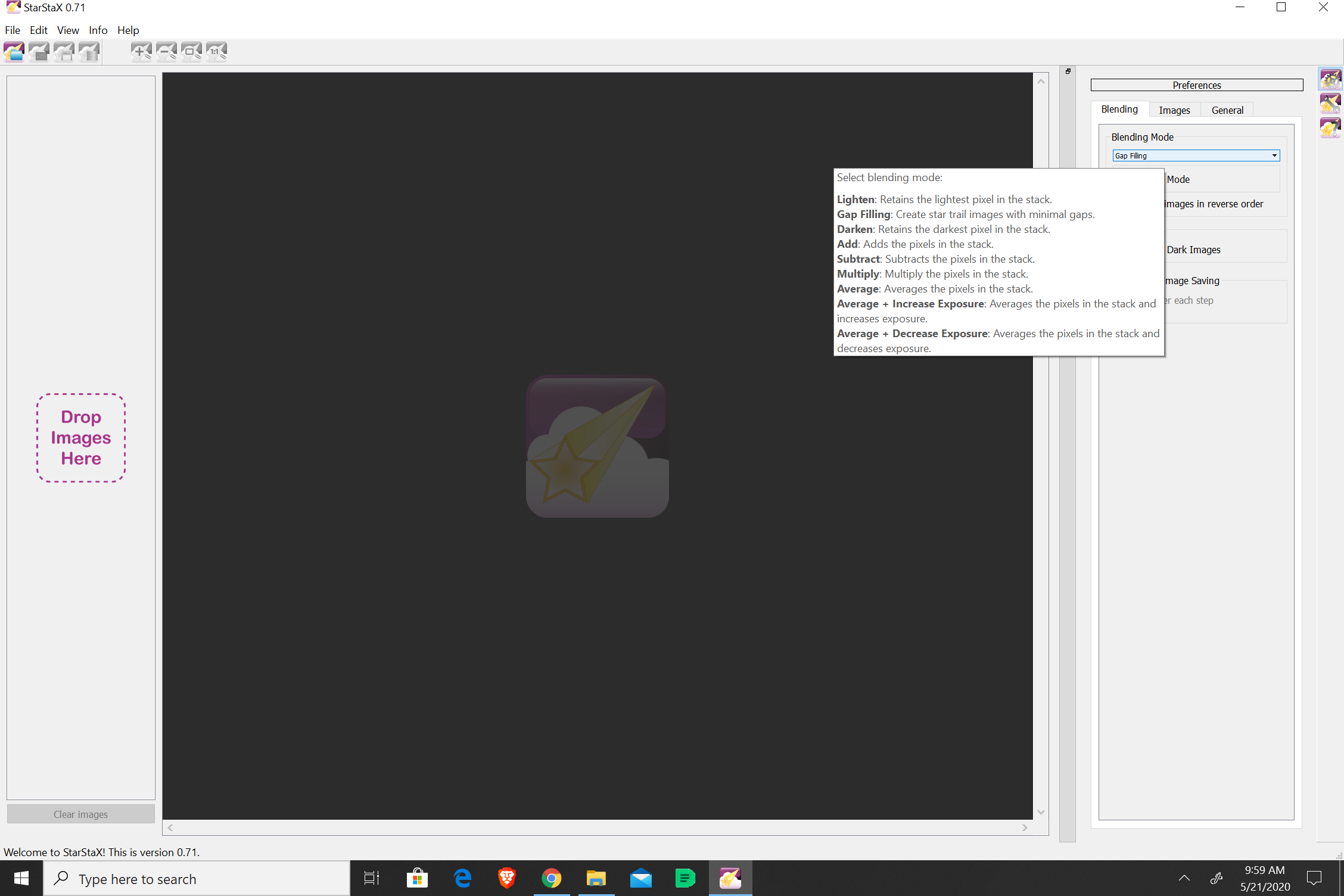The image size is (1344, 896).
Task: Open the Mail app from the taskbar
Action: coord(641,878)
